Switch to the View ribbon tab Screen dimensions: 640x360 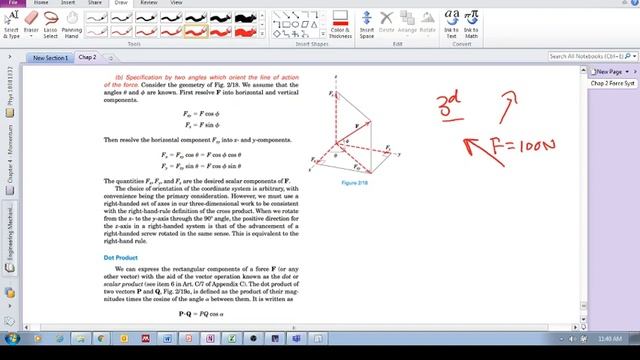coord(176,3)
